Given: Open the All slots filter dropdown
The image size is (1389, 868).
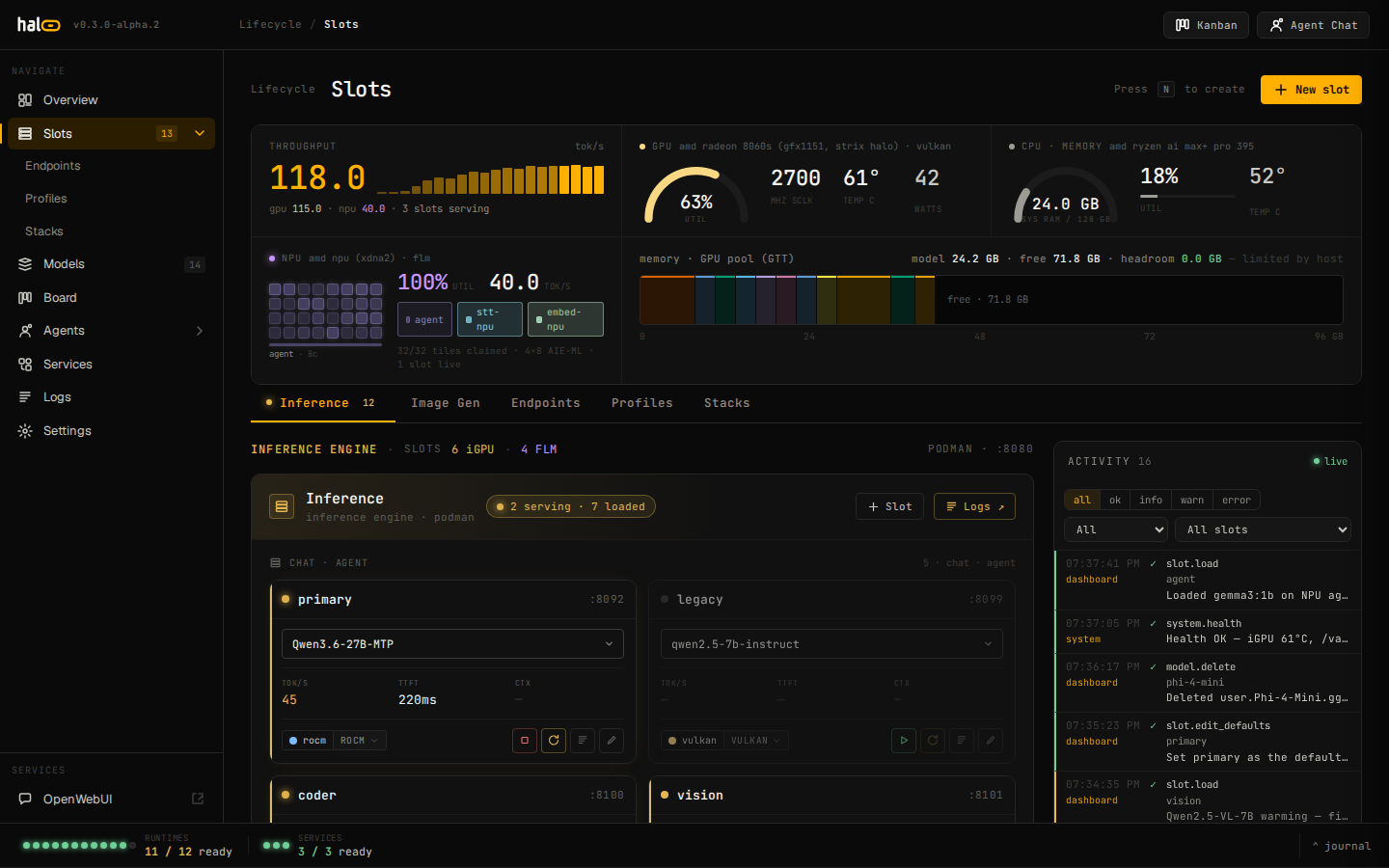Looking at the screenshot, I should point(1263,529).
